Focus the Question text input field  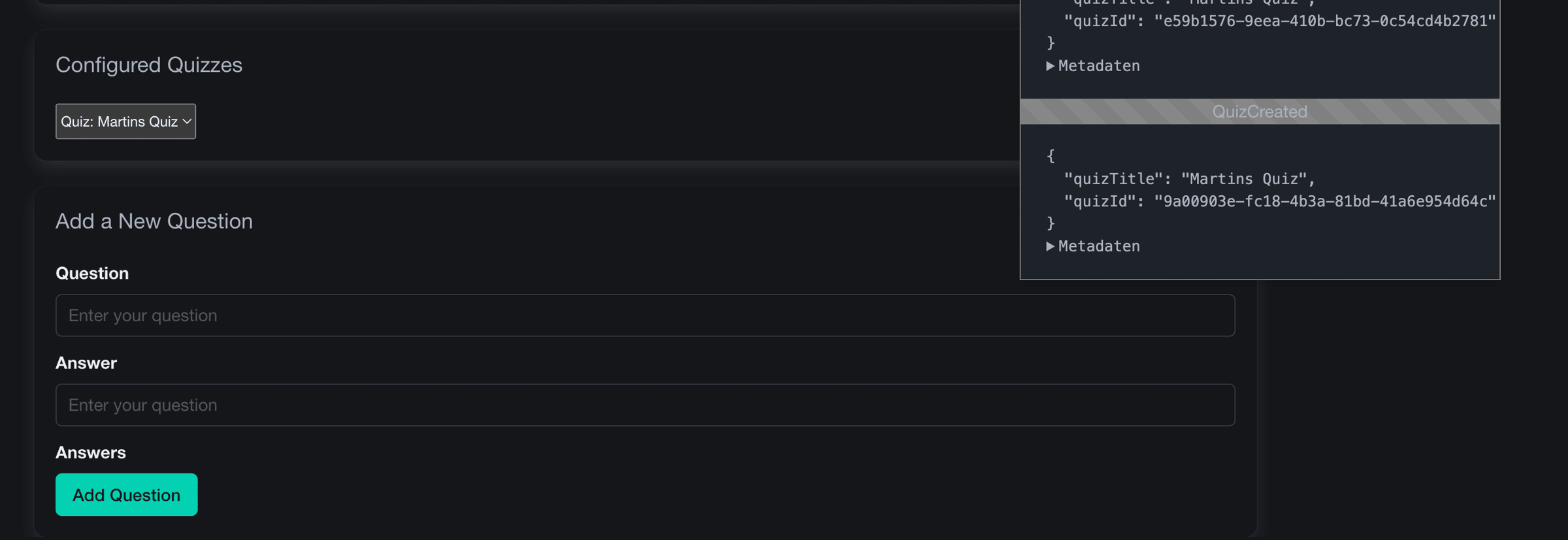645,315
